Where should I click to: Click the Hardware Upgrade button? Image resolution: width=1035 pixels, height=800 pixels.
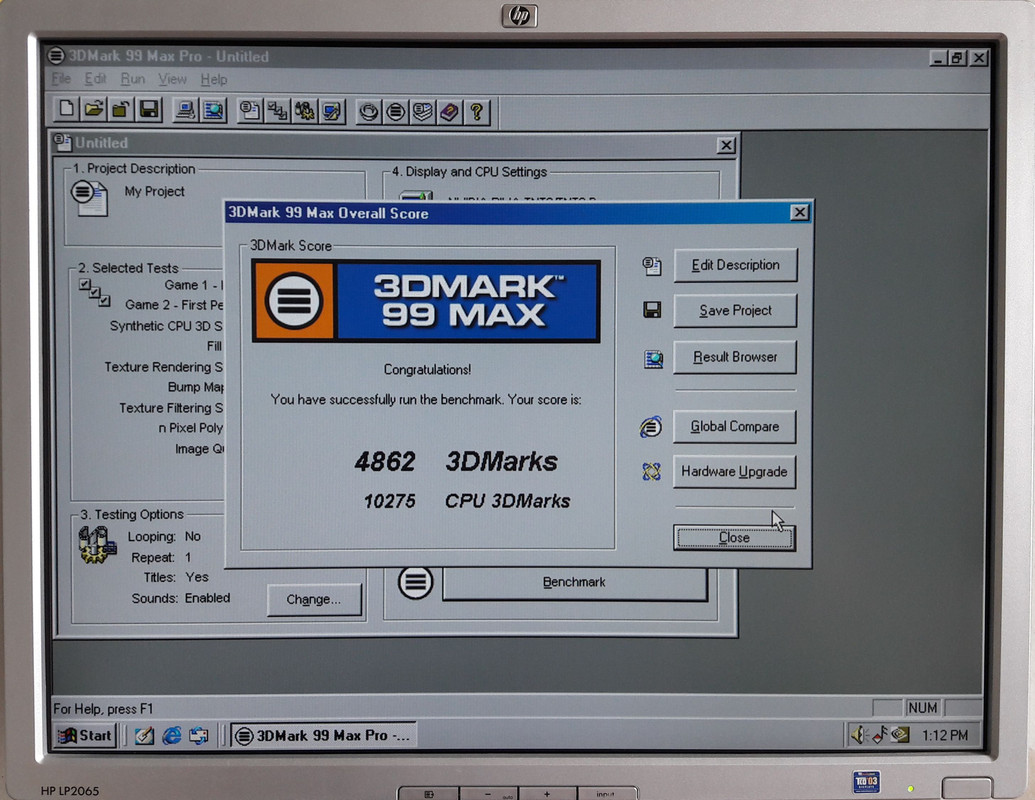734,471
